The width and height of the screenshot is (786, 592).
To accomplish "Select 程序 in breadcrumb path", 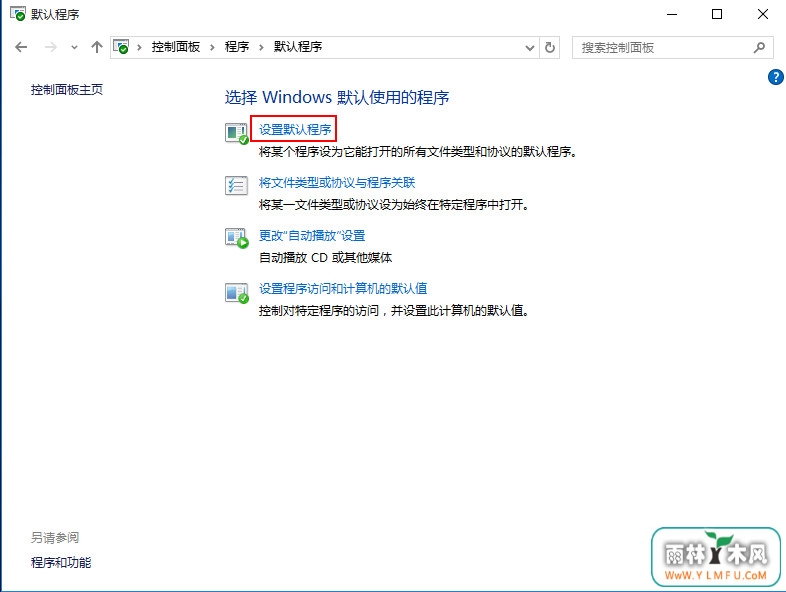I will point(237,47).
